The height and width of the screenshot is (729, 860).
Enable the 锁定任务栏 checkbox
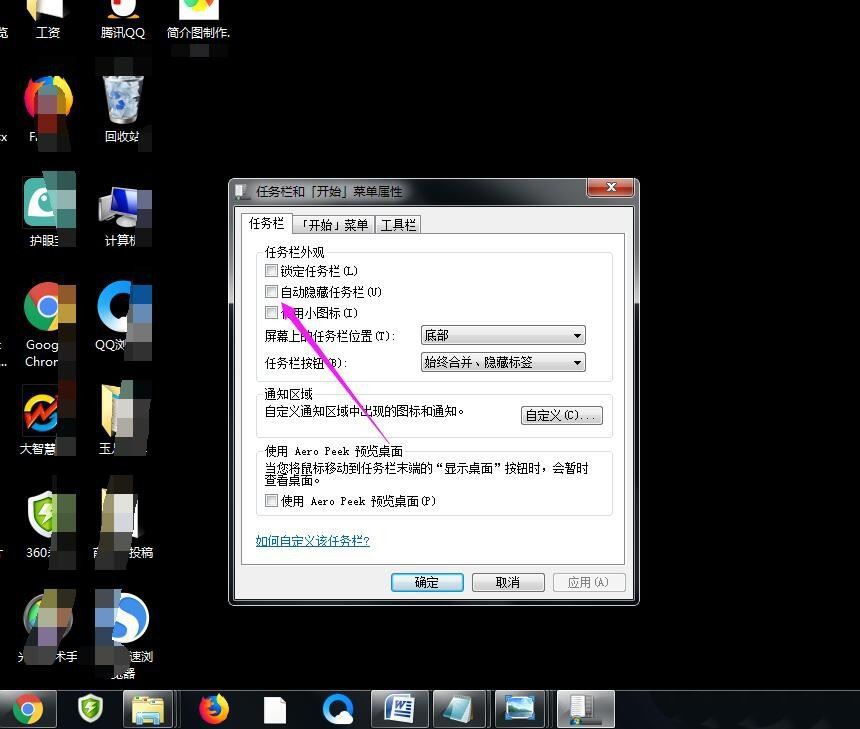(x=271, y=270)
